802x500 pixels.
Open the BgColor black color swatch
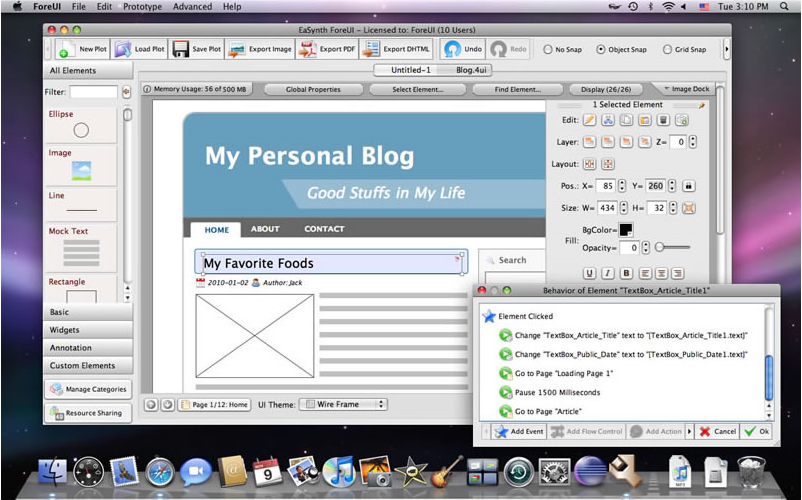pos(626,230)
